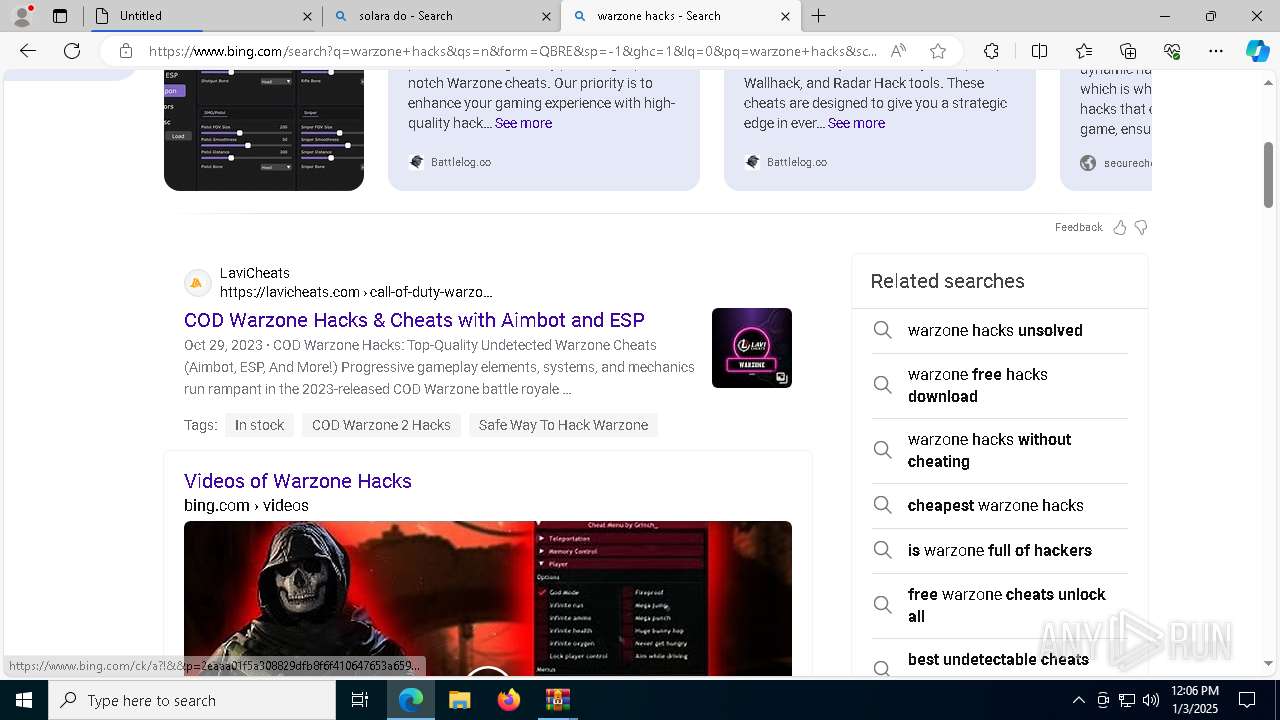The image size is (1280, 720).
Task: Dislike results with thumbs down icon
Action: 1141,227
